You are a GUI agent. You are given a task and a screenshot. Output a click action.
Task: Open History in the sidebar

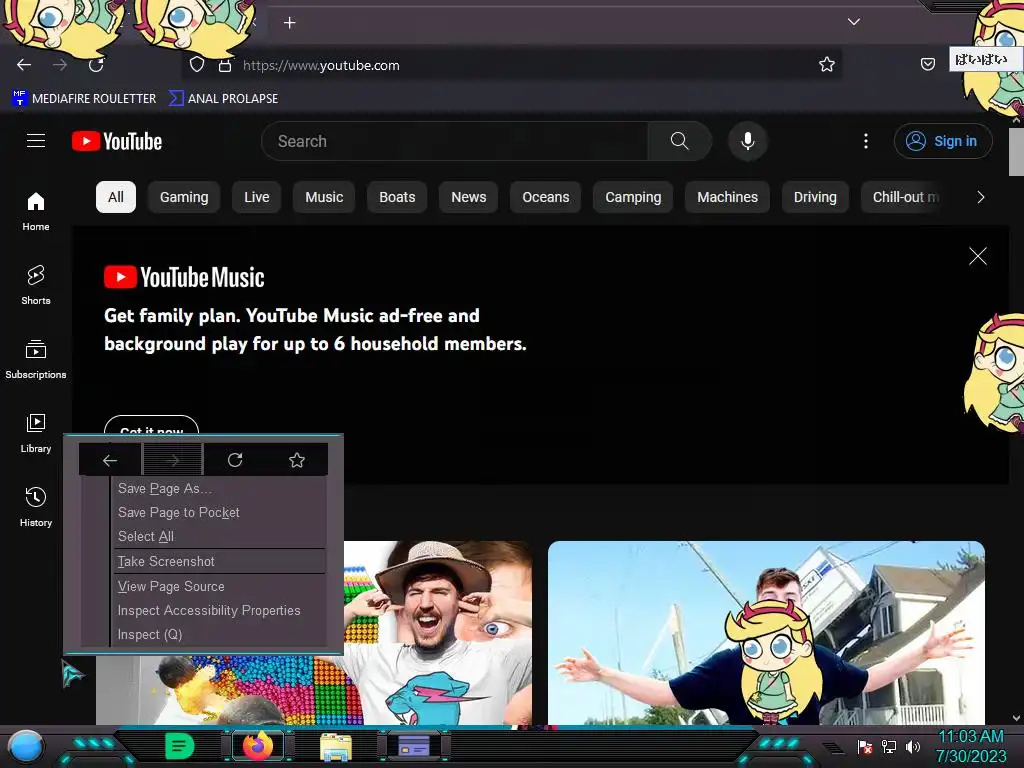[x=36, y=507]
